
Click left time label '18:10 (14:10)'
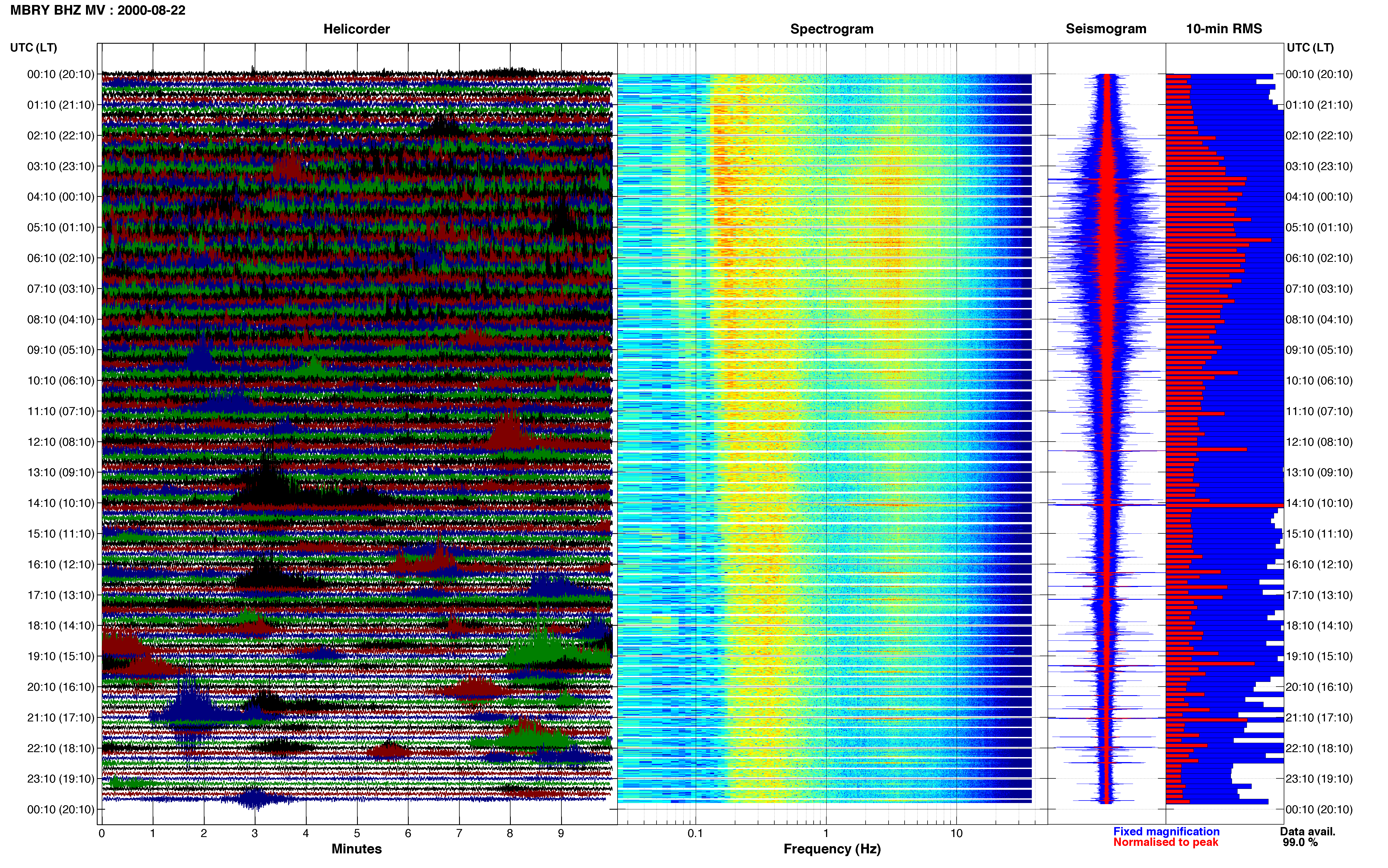coord(61,626)
